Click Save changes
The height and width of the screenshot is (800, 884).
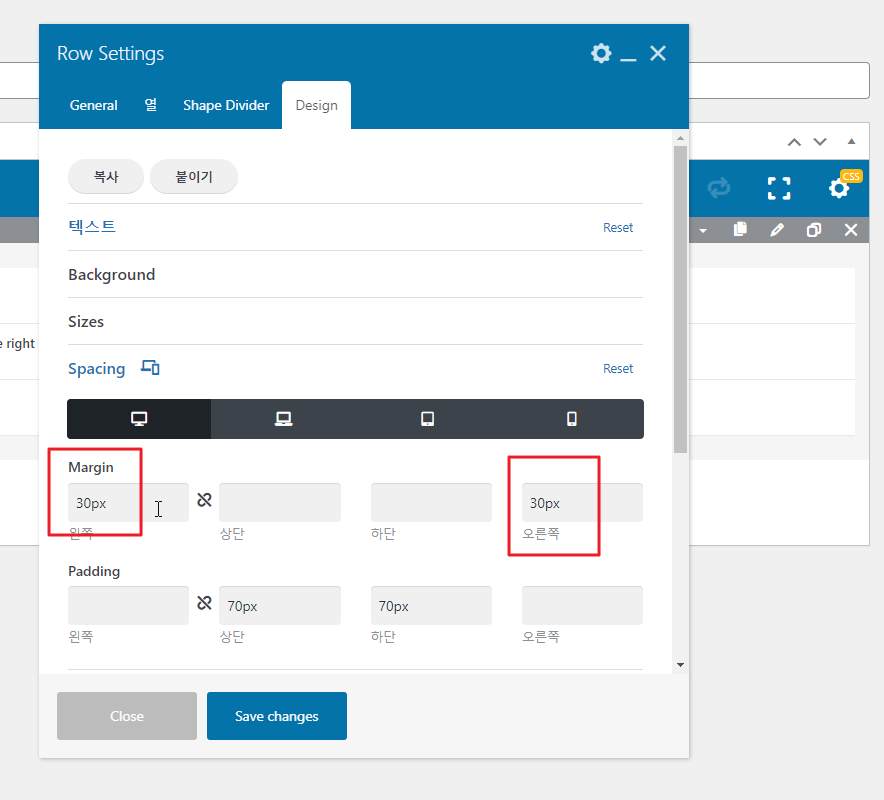(277, 716)
